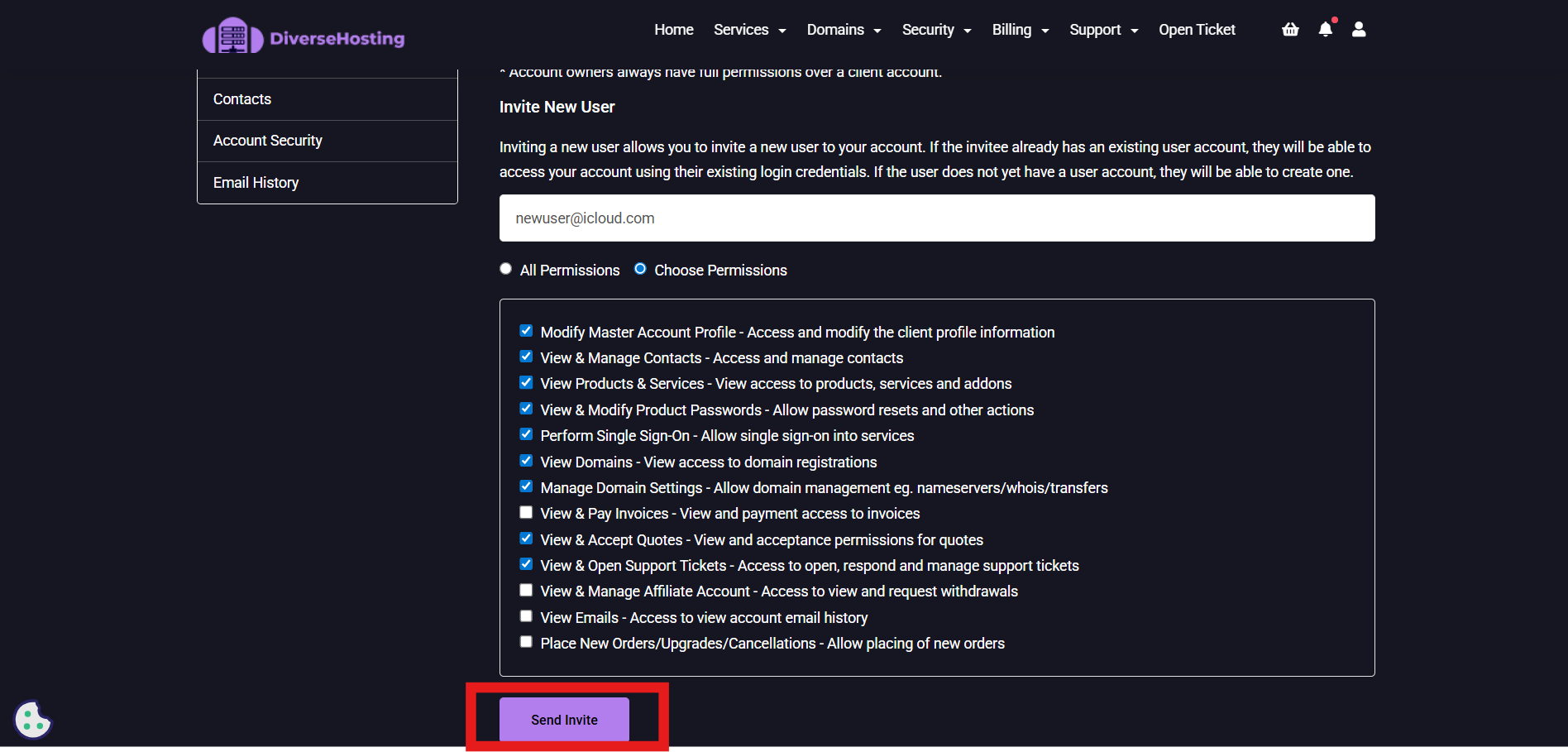1568x752 pixels.
Task: Click the user account profile icon
Action: point(1359,30)
